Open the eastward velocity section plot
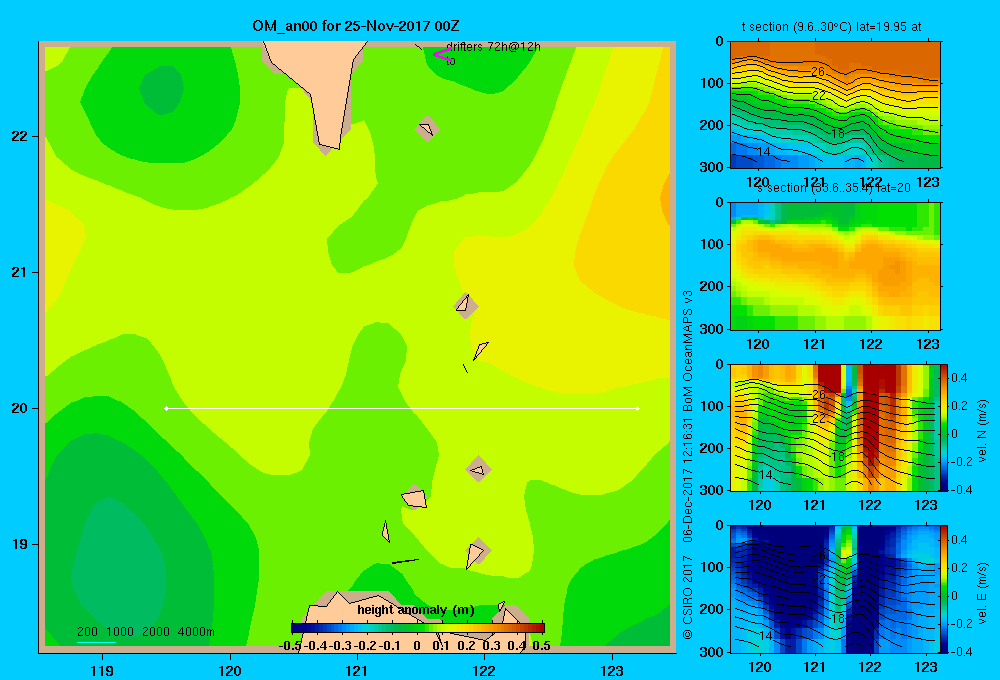 [x=834, y=589]
